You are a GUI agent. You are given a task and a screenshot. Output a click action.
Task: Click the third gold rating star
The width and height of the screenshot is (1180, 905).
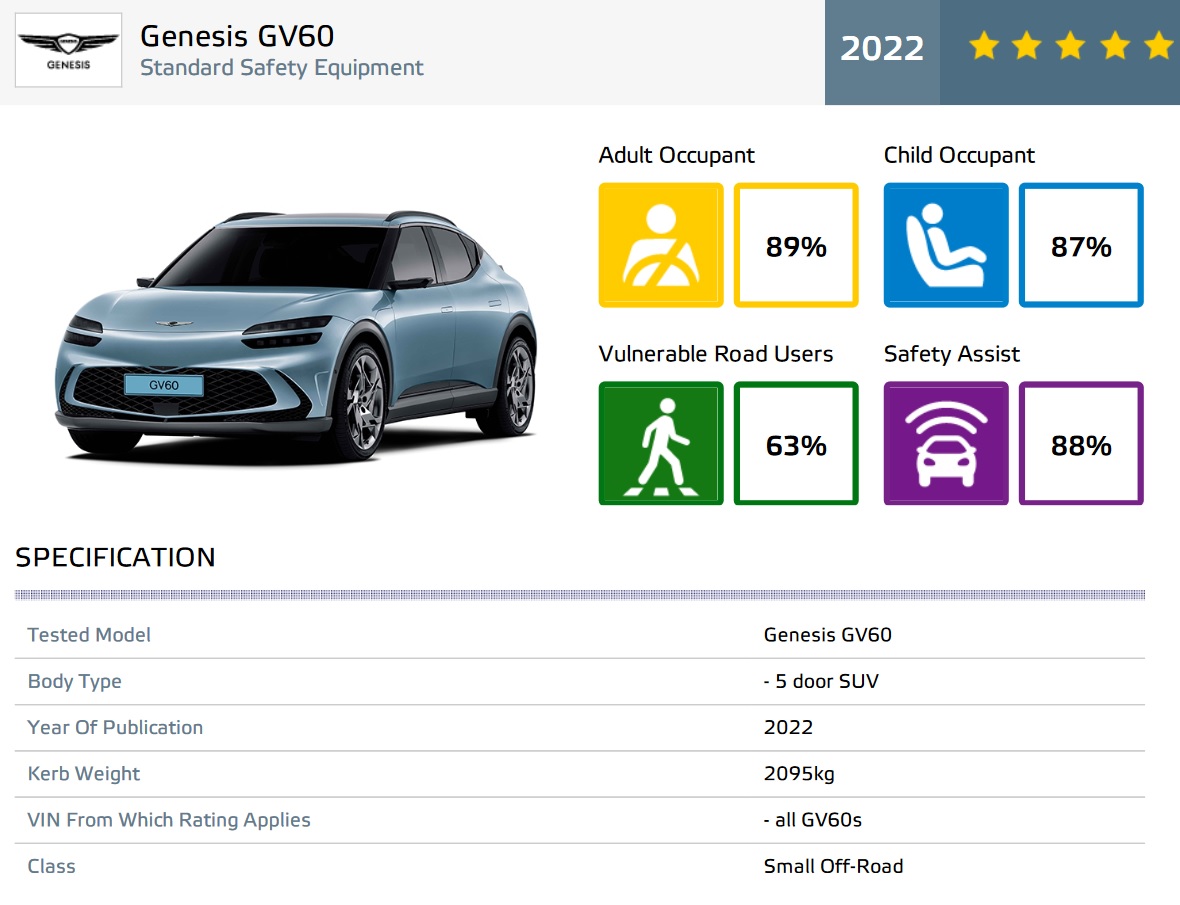[1071, 46]
